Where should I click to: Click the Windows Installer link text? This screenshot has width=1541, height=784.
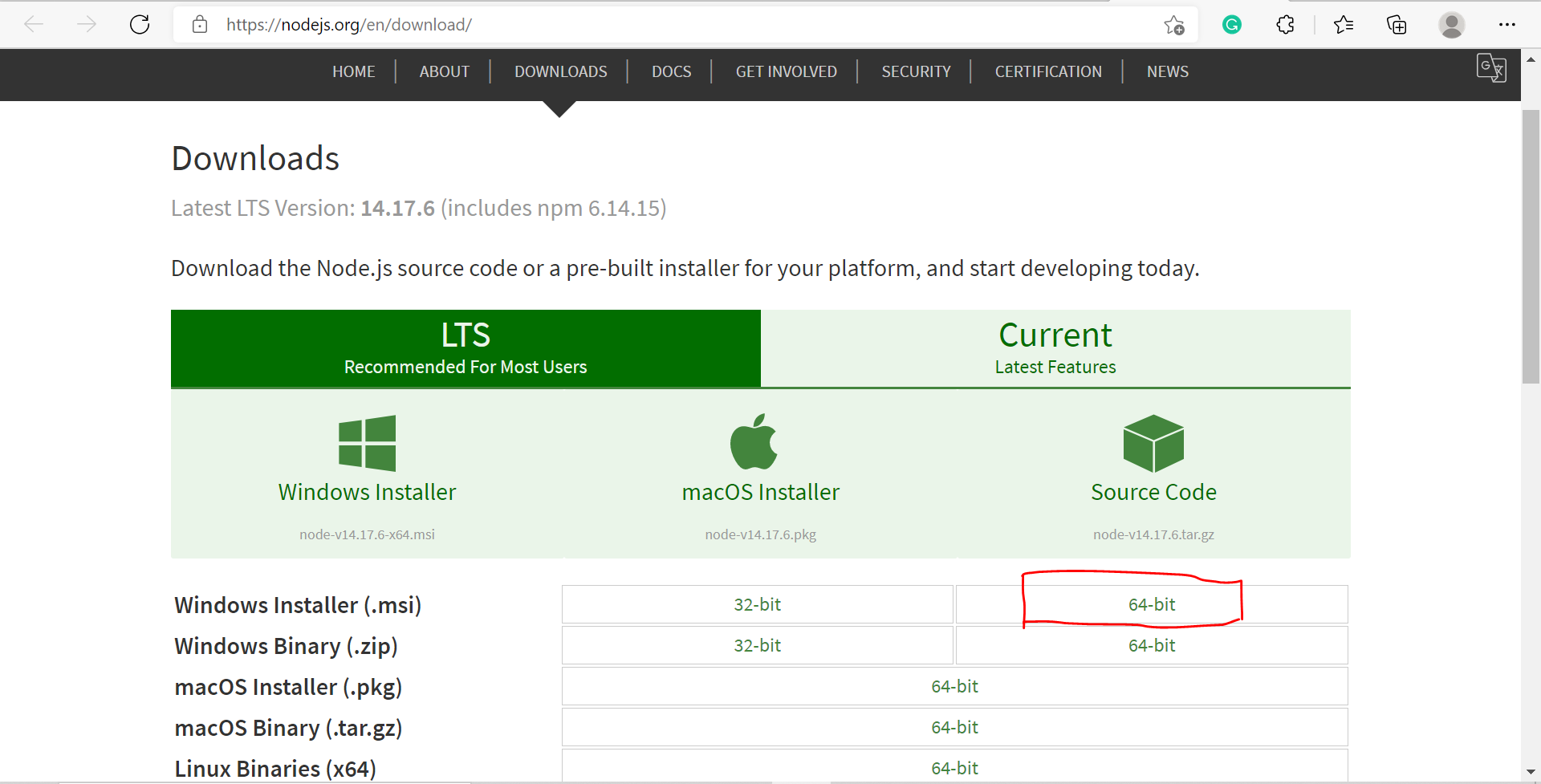(x=367, y=492)
